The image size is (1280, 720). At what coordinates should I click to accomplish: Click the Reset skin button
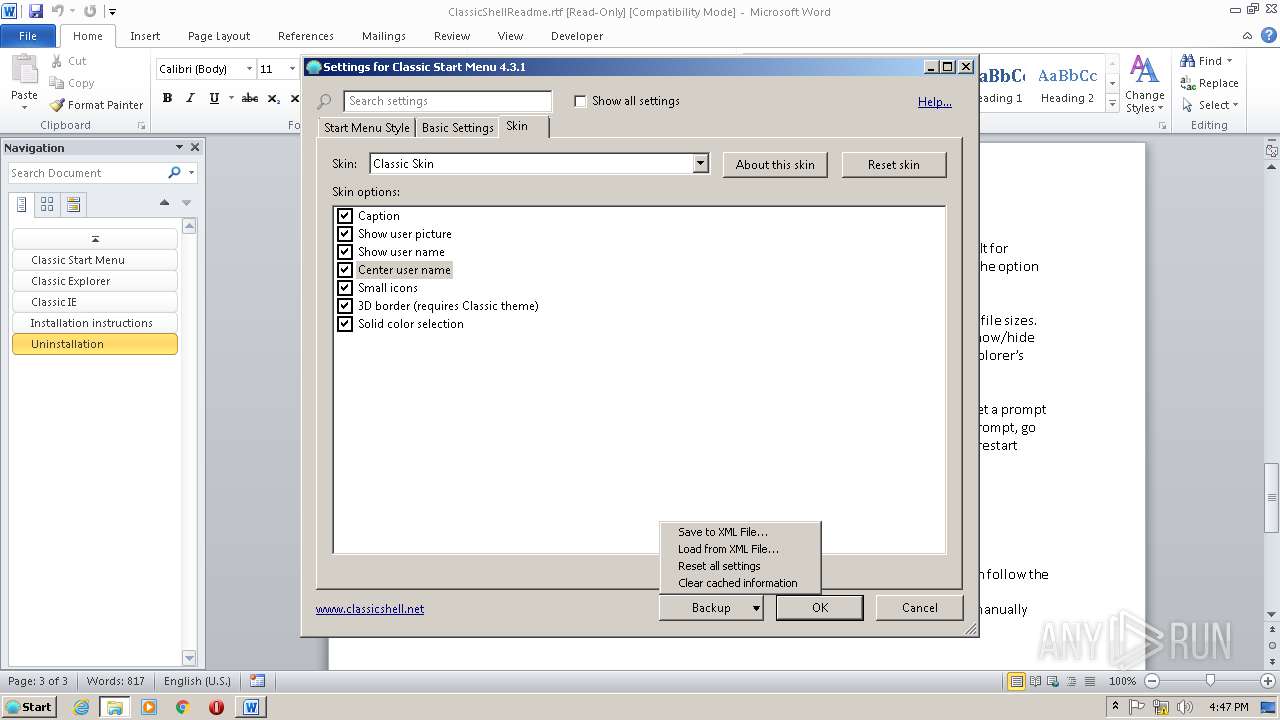(894, 165)
